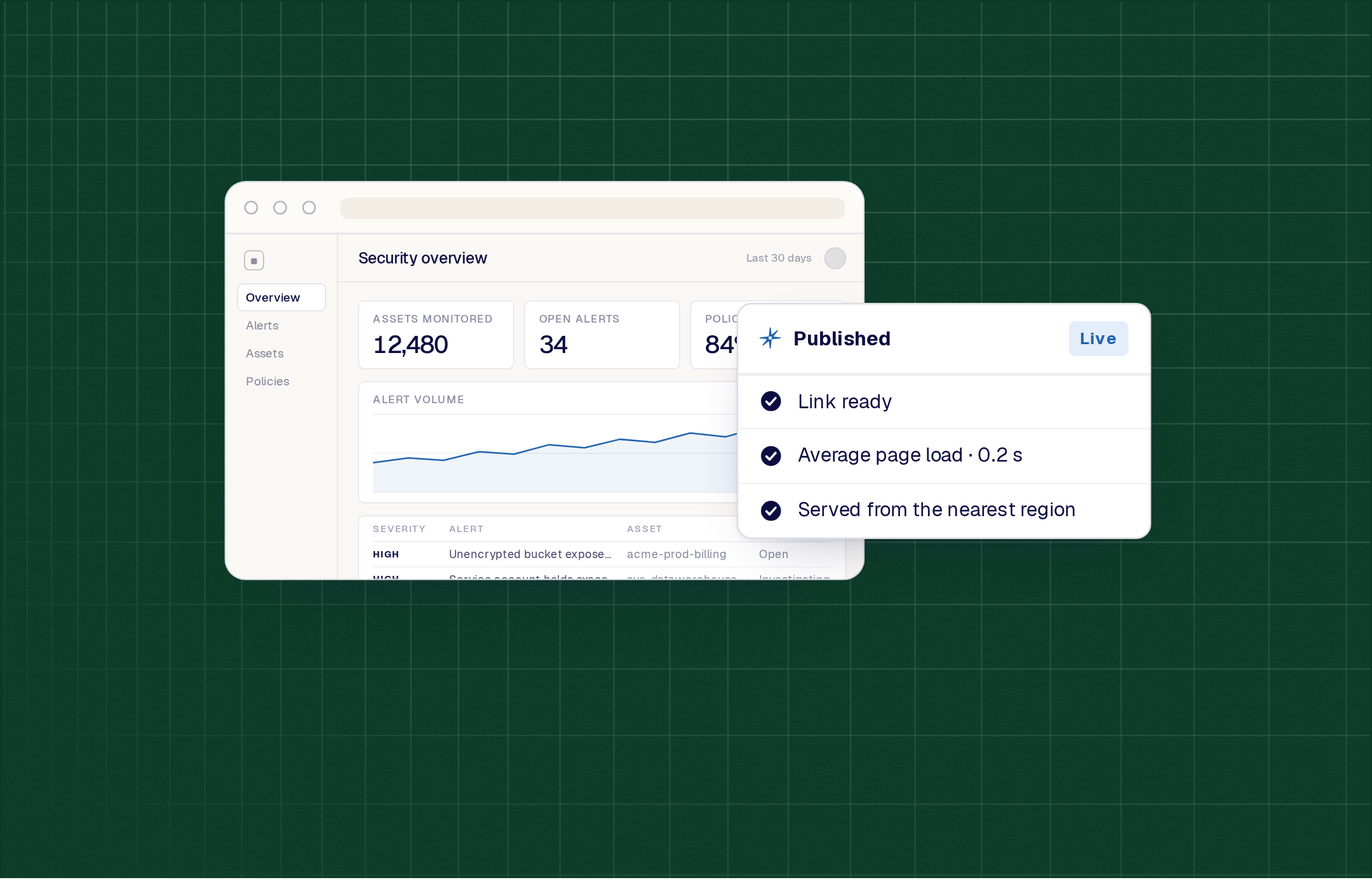The width and height of the screenshot is (1372, 880).
Task: Open the Last 30 days range selector
Action: coord(779,258)
